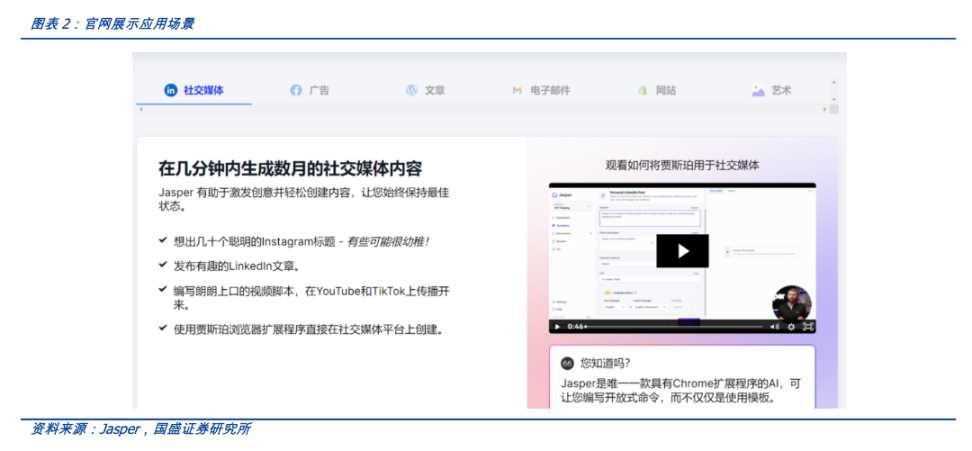Enter fullscreen mode on the video
Viewport: 972px width, 451px height.
click(x=807, y=326)
